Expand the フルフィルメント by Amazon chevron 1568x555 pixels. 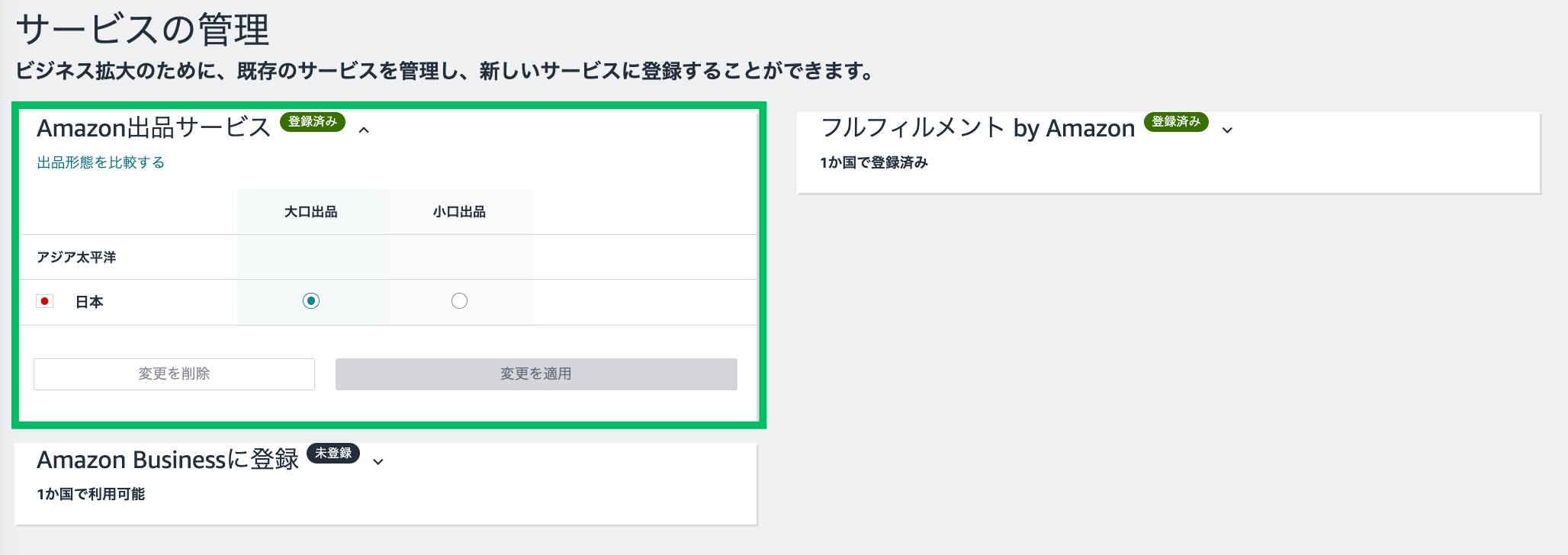[x=1227, y=130]
